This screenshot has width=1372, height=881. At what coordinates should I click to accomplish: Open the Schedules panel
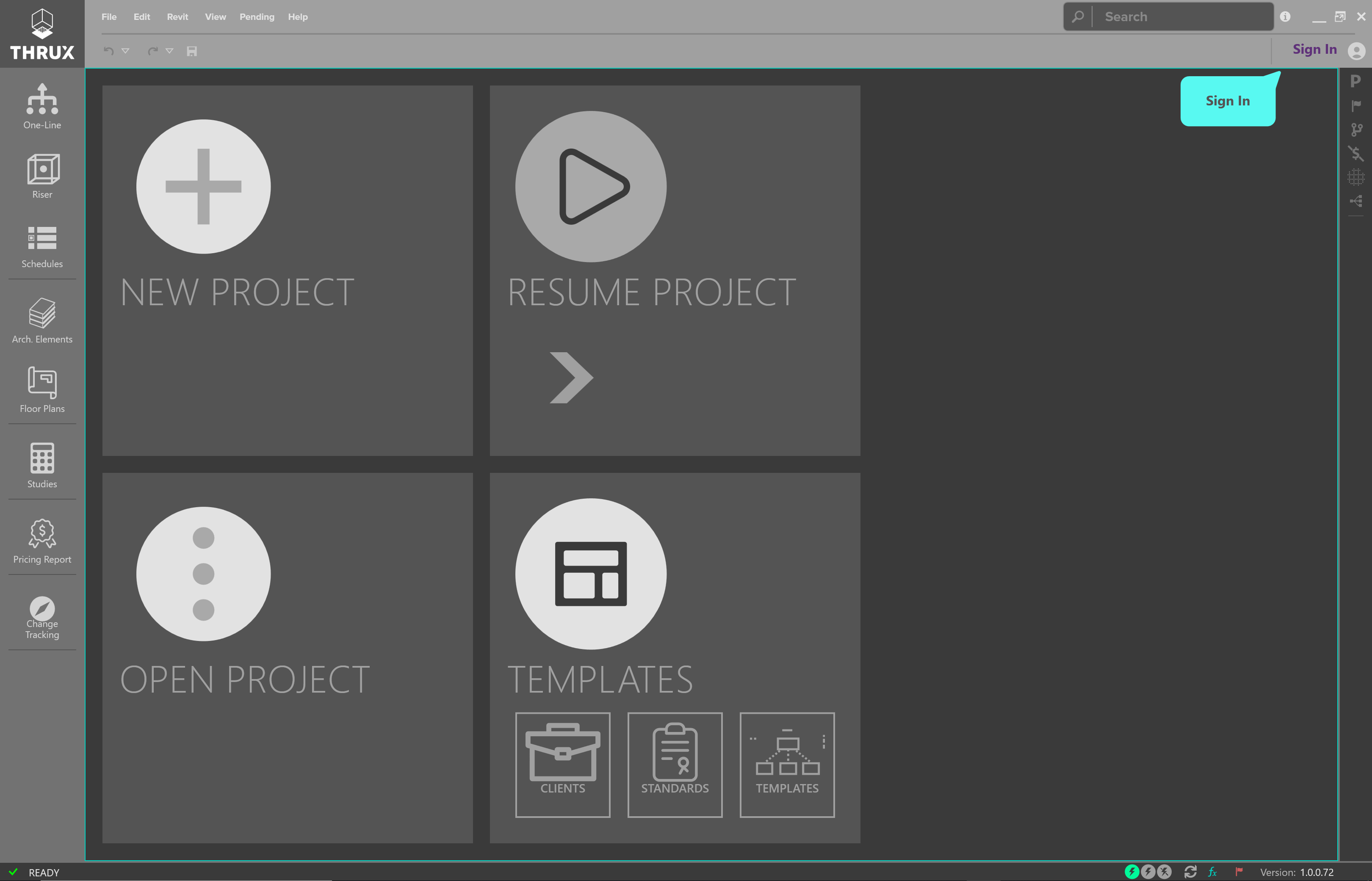(42, 246)
